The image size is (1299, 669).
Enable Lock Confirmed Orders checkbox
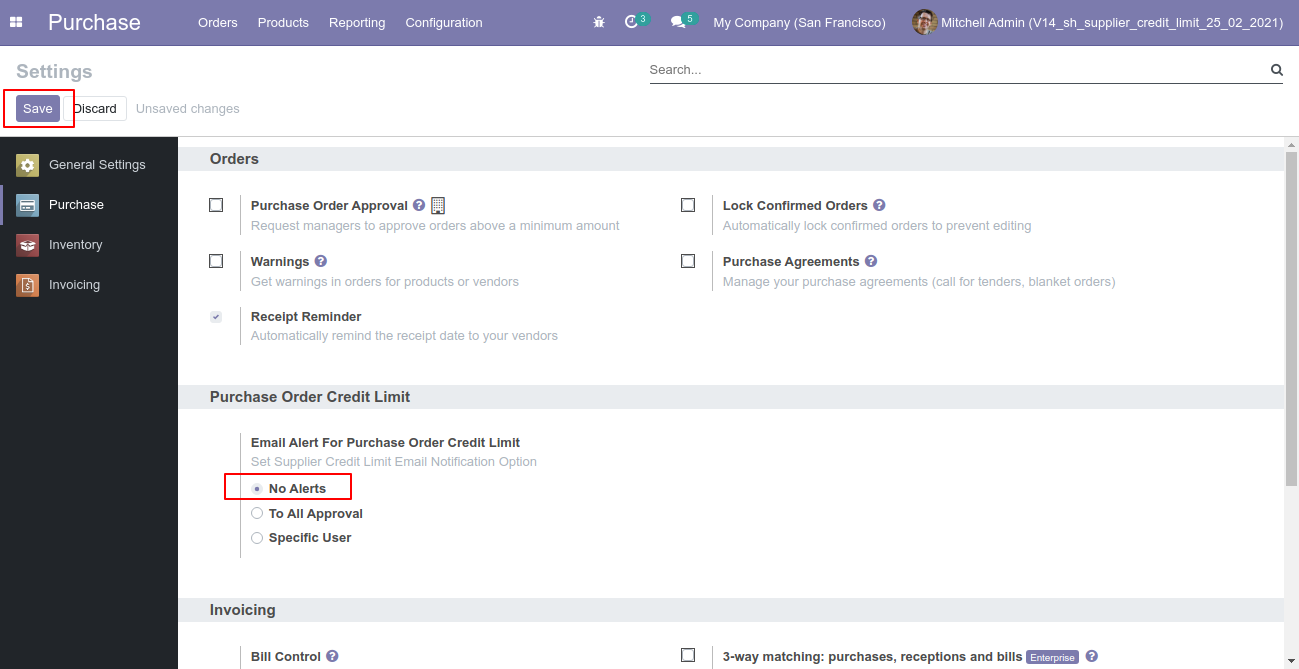pos(688,205)
